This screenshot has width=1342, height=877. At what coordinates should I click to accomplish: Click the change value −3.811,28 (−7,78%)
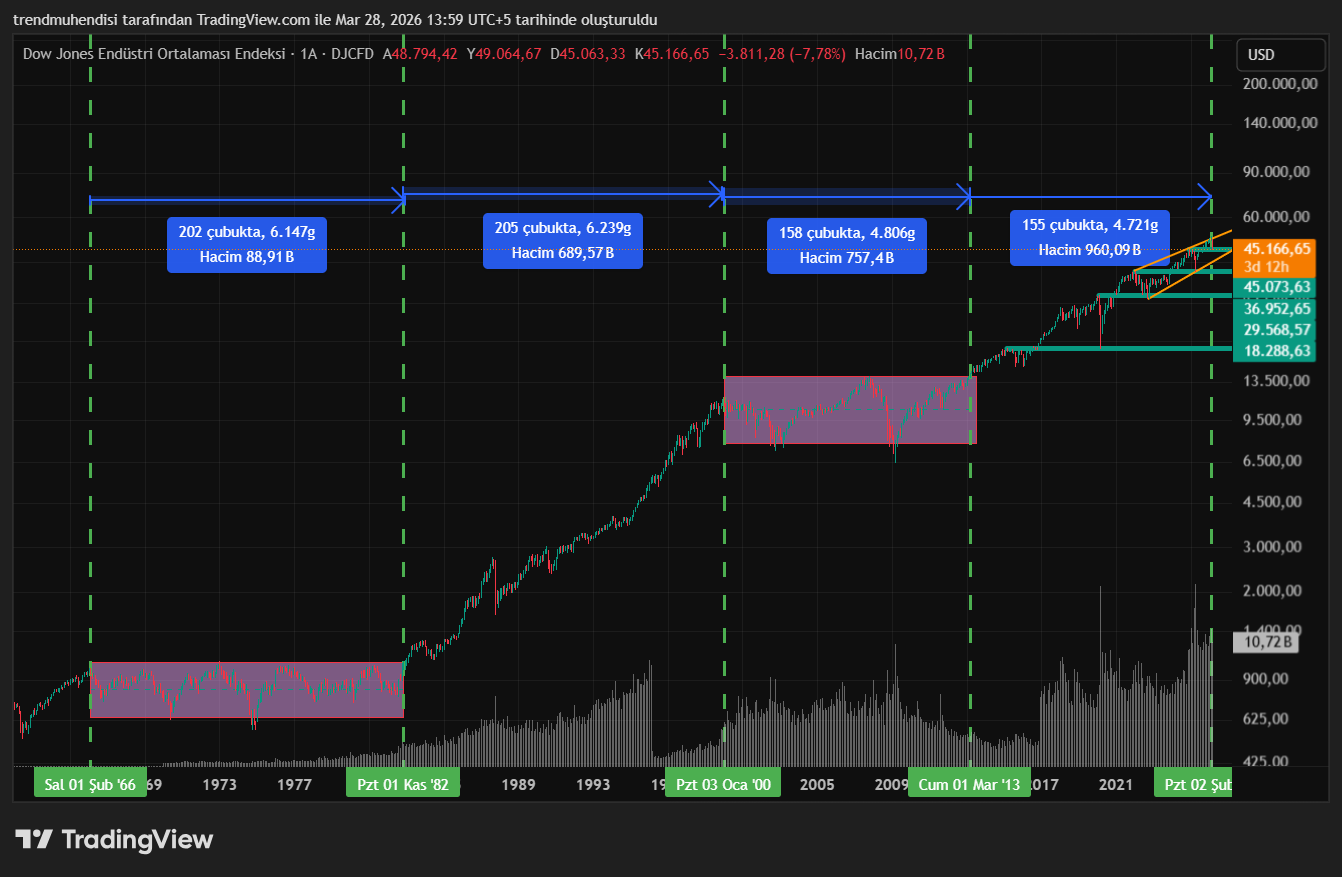click(782, 53)
